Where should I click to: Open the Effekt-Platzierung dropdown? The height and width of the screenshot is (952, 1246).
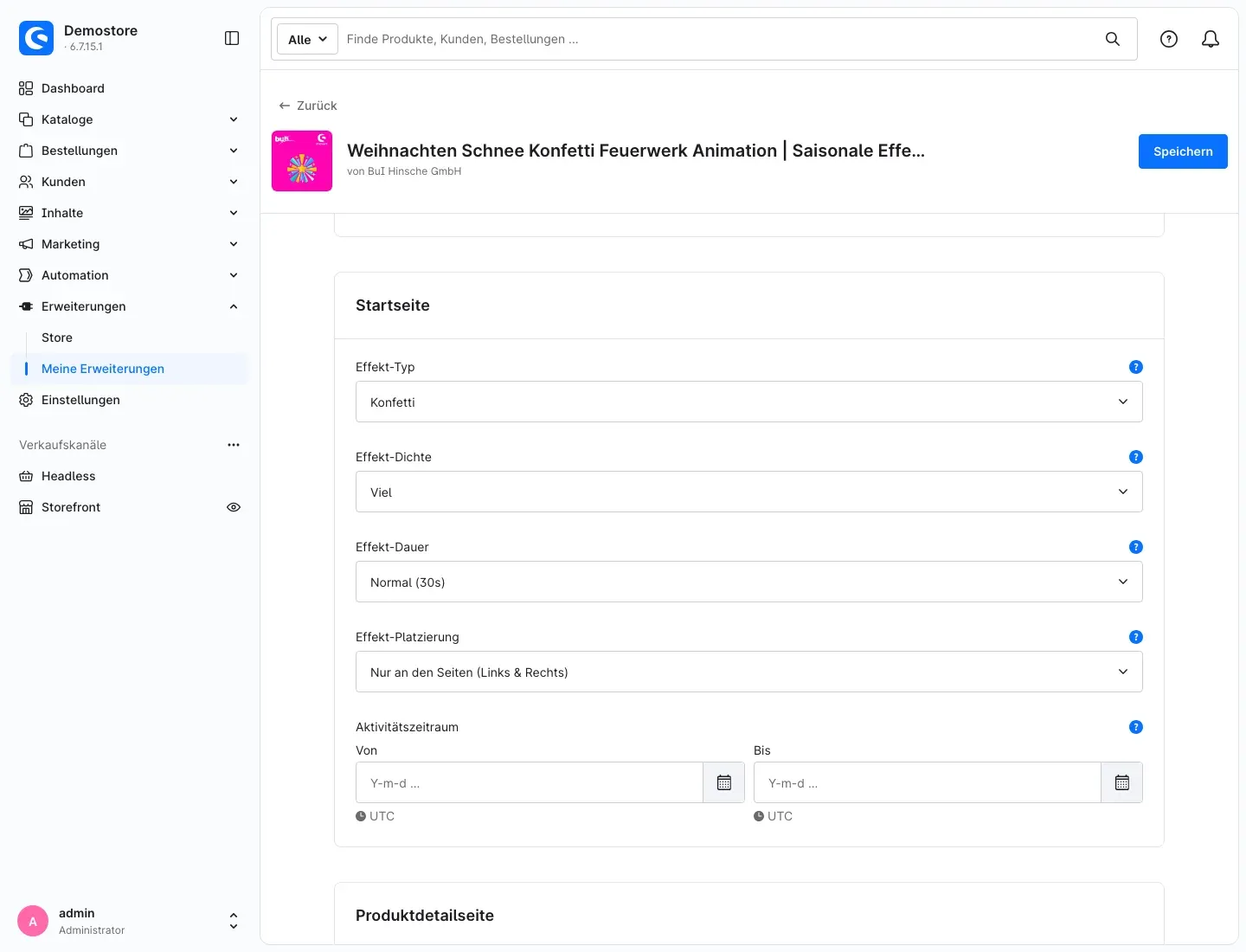(x=749, y=672)
